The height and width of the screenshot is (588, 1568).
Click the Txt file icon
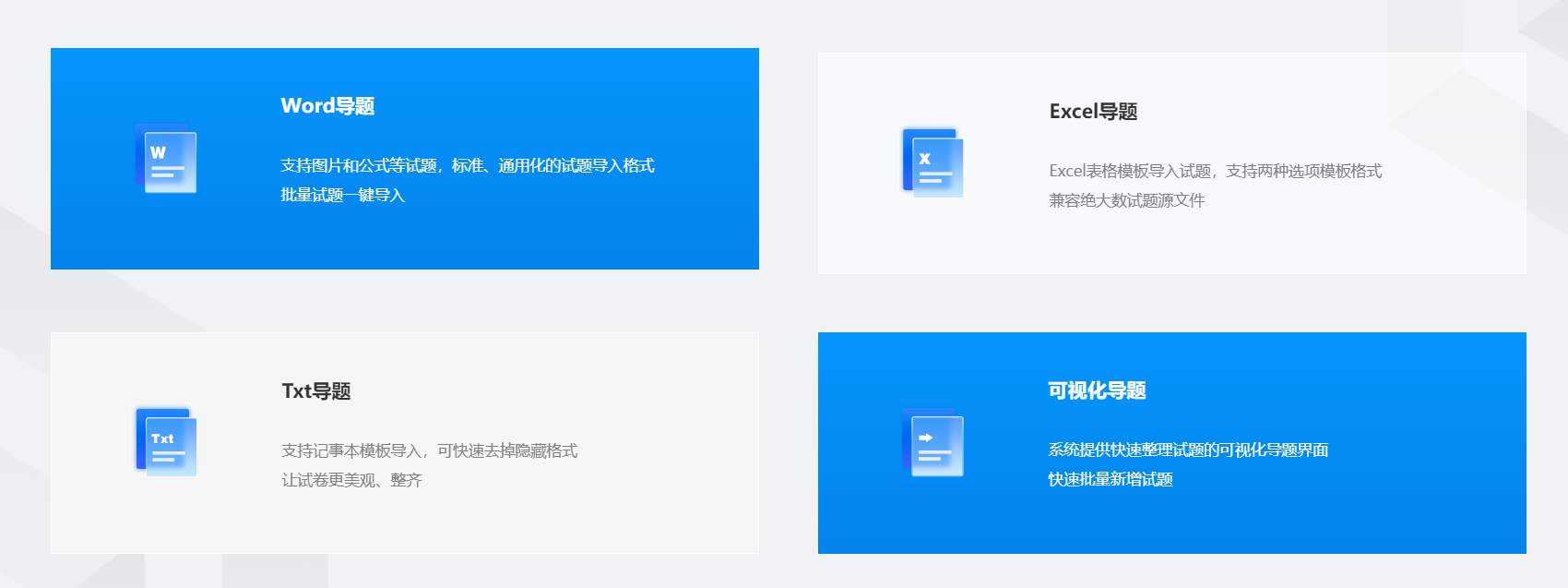click(x=166, y=442)
